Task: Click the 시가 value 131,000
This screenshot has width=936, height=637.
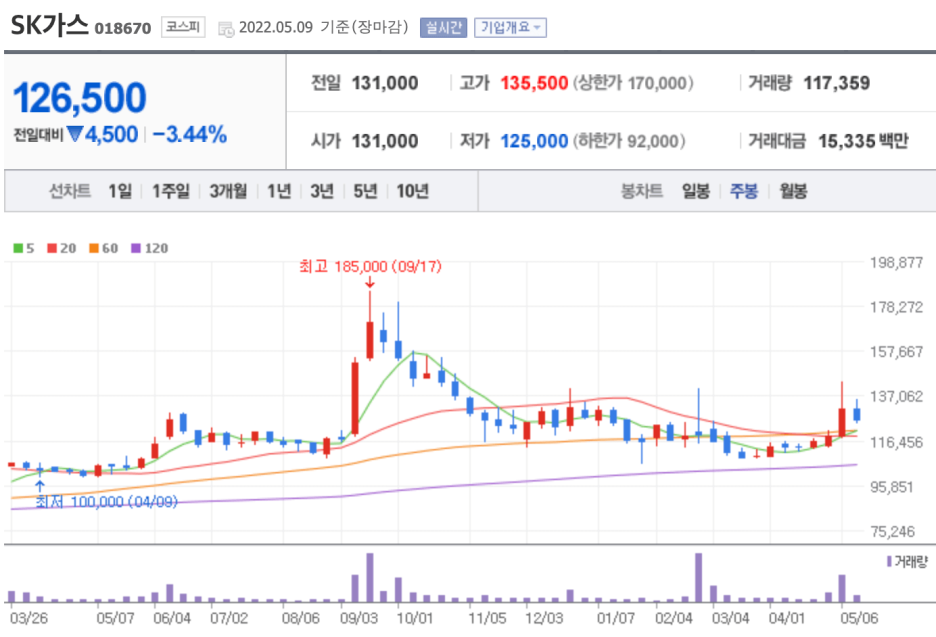Action: point(385,141)
